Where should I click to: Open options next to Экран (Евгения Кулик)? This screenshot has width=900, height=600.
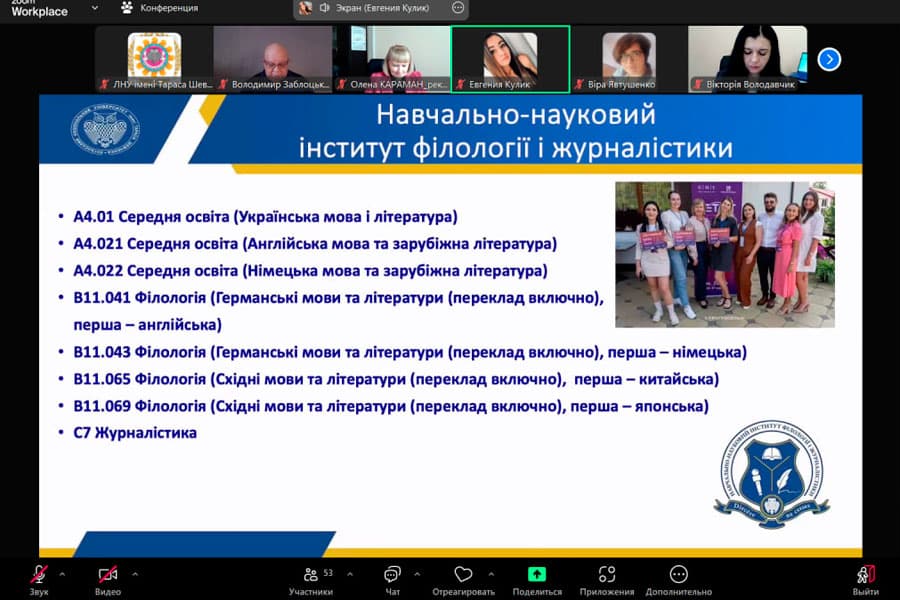[x=457, y=8]
